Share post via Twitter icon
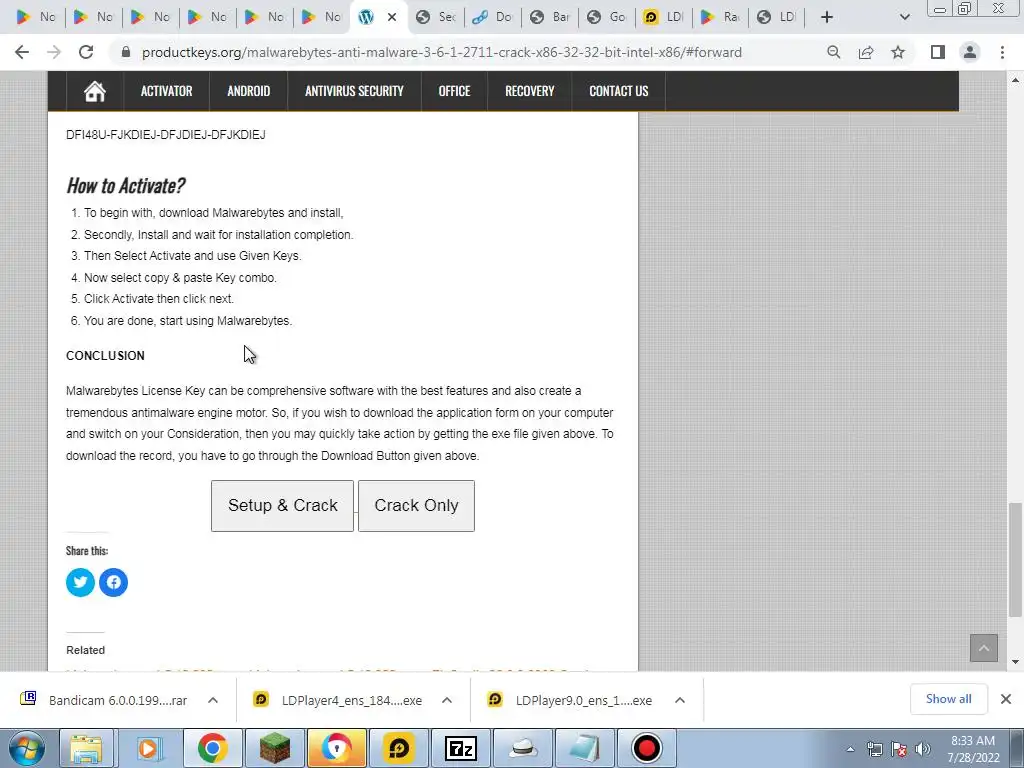1024x768 pixels. [x=80, y=582]
